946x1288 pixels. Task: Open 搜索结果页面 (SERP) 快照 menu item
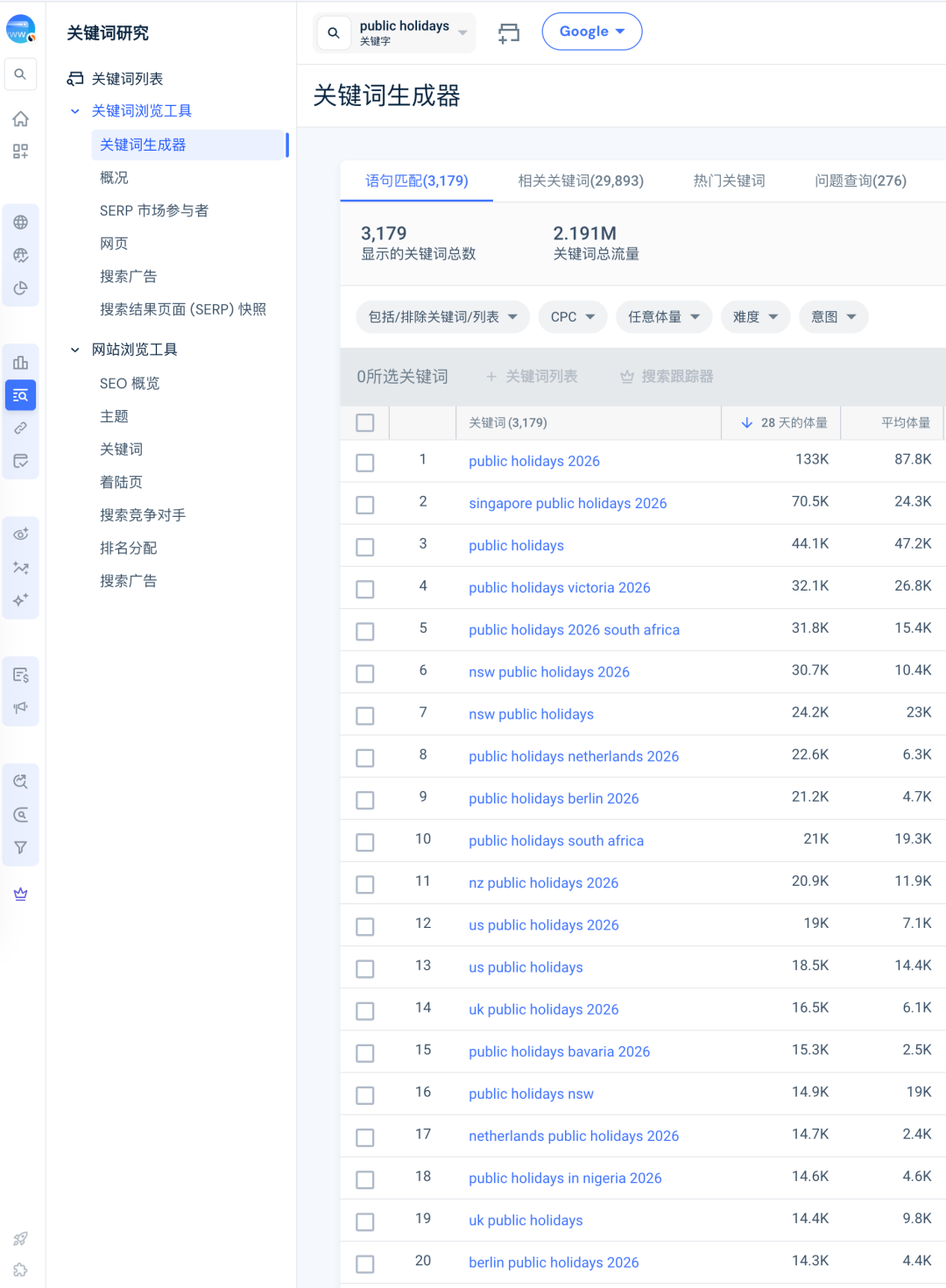[183, 309]
